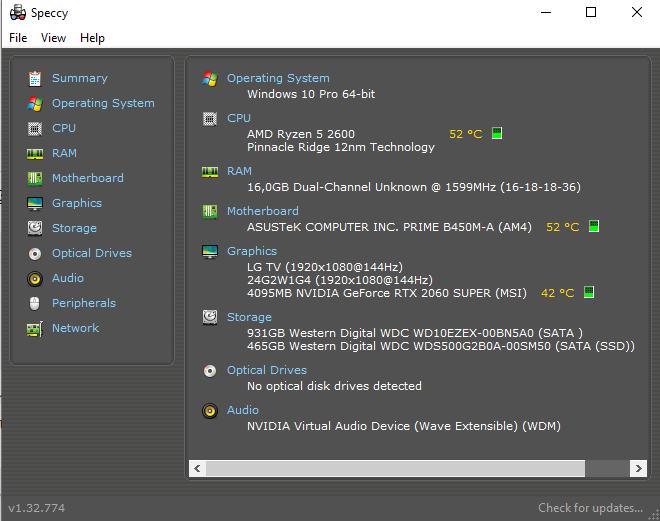This screenshot has width=660, height=521.
Task: Click the Optical Drives disc icon in sidebar
Action: [x=35, y=253]
